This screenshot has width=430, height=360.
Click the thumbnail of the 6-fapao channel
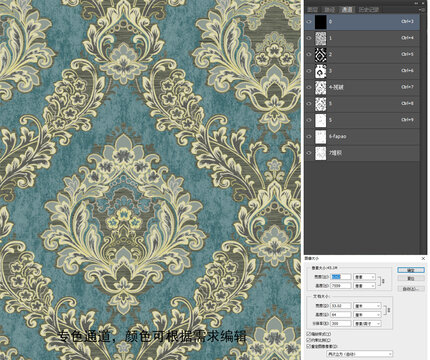click(x=321, y=137)
